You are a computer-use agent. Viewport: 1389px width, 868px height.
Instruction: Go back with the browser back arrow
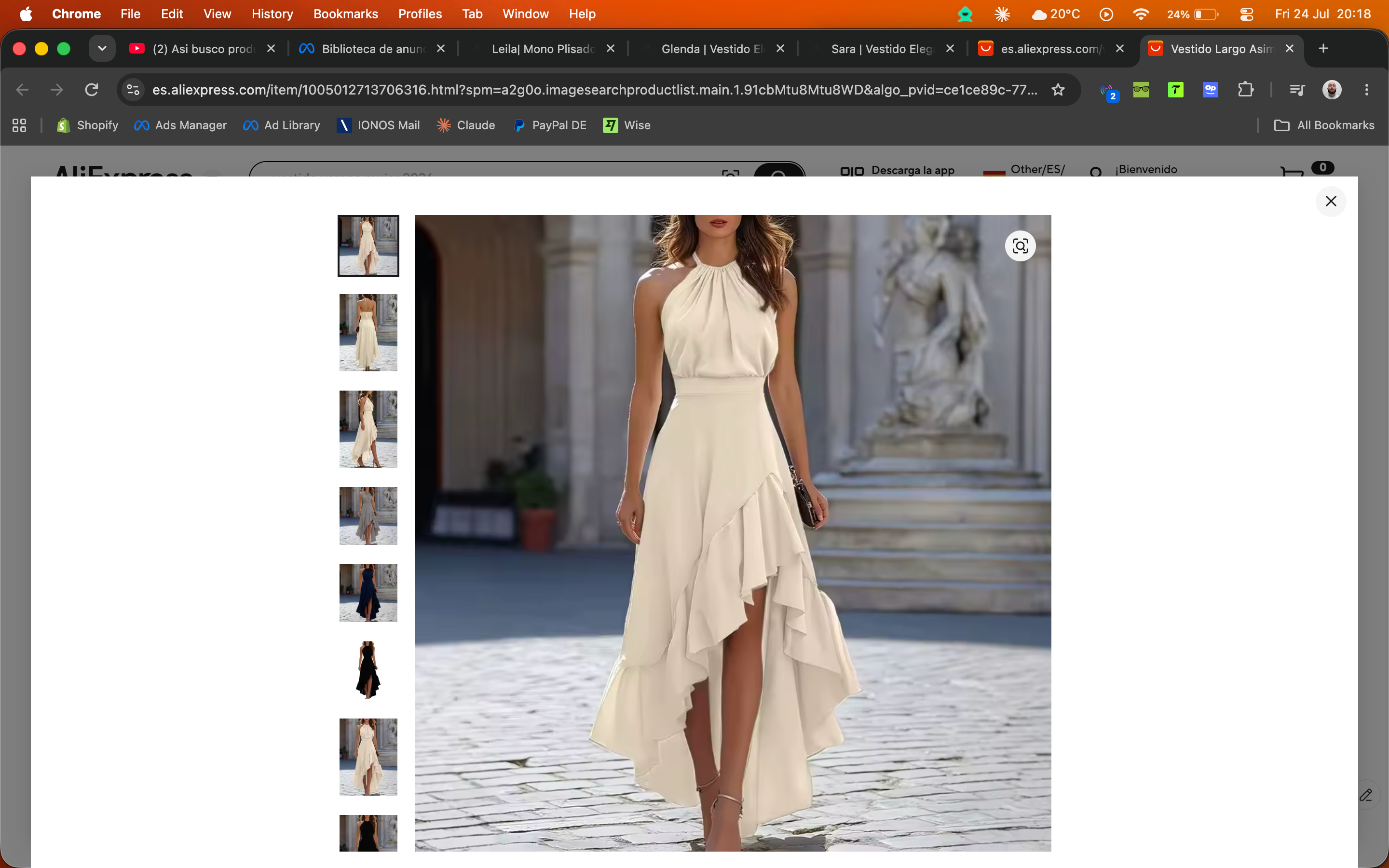click(x=22, y=90)
